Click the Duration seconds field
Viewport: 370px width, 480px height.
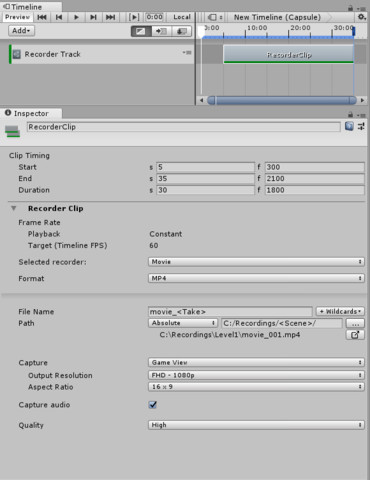(205, 190)
